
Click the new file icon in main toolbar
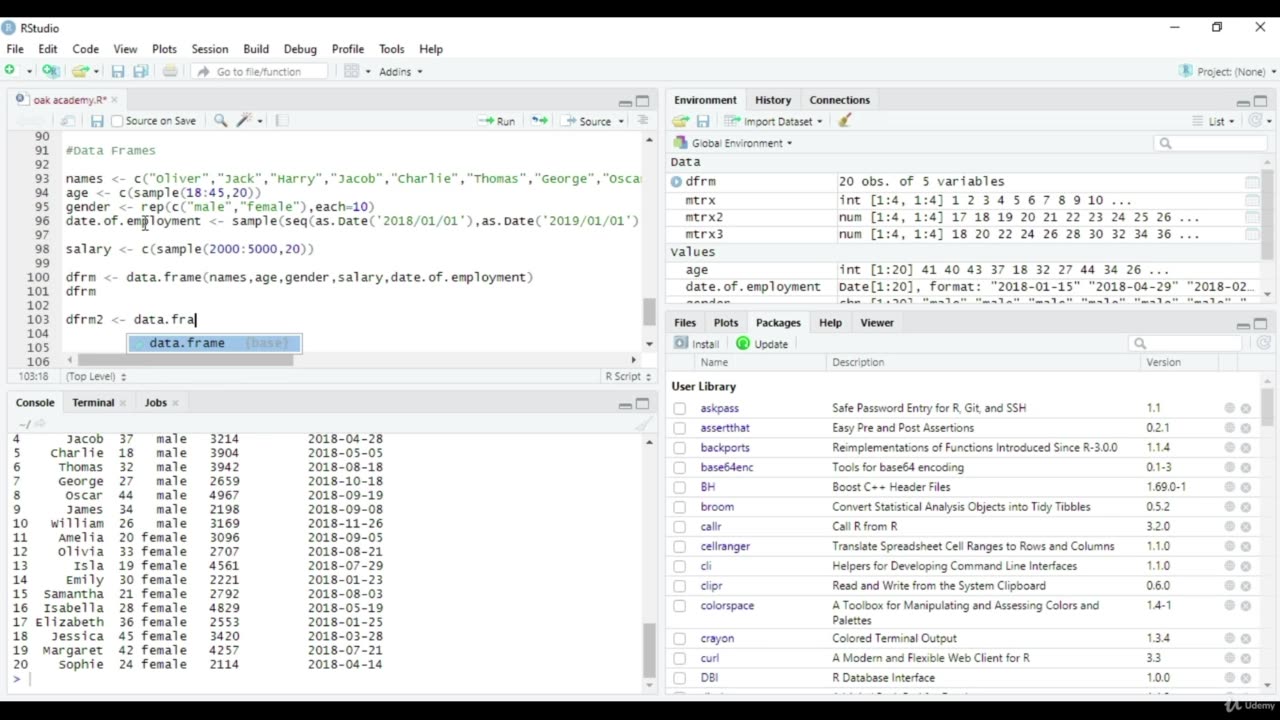10,71
